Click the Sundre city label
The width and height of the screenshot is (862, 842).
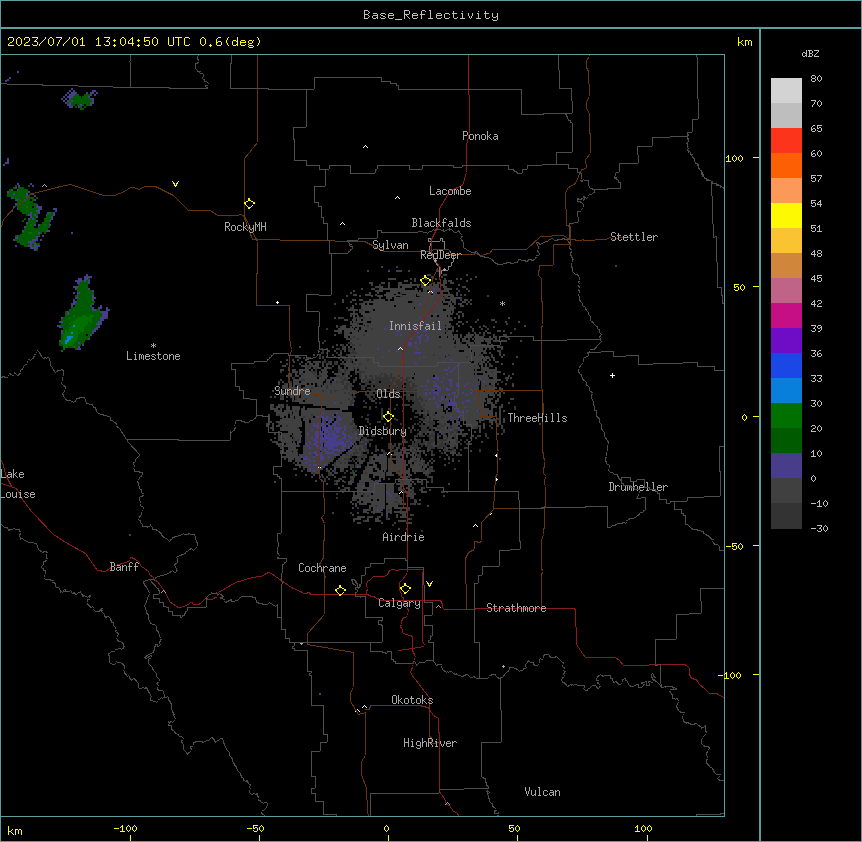coord(292,391)
